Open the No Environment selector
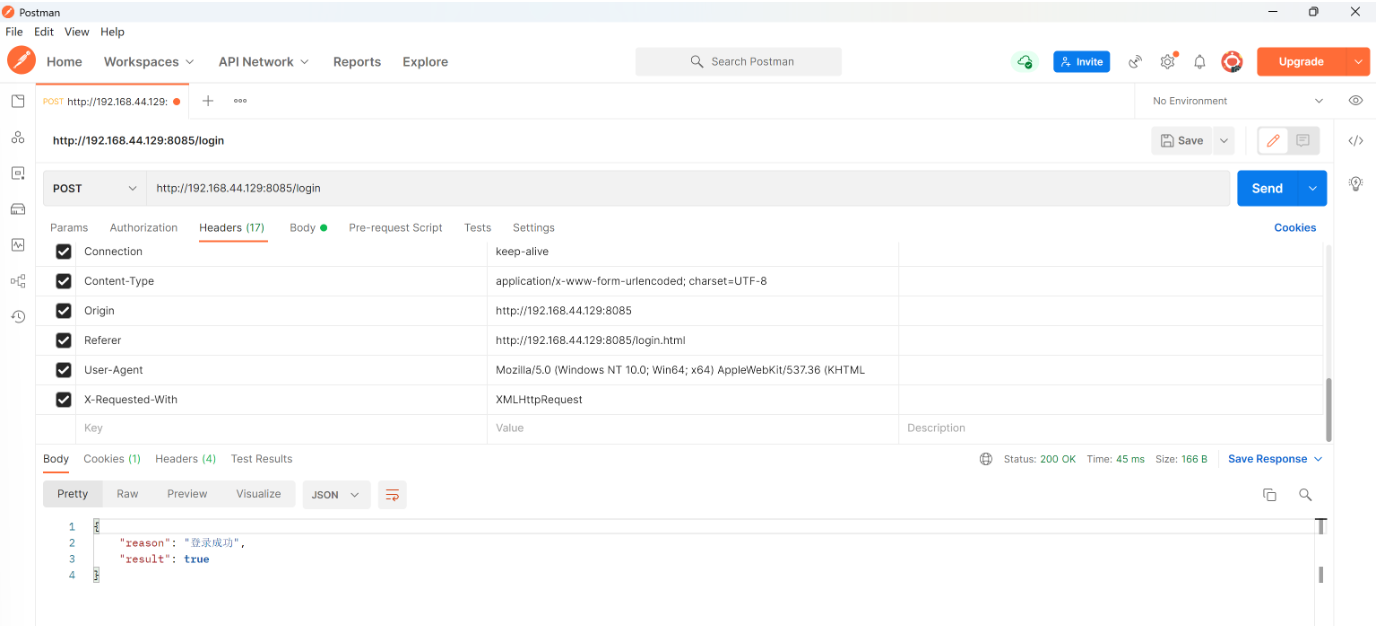 pos(1237,101)
